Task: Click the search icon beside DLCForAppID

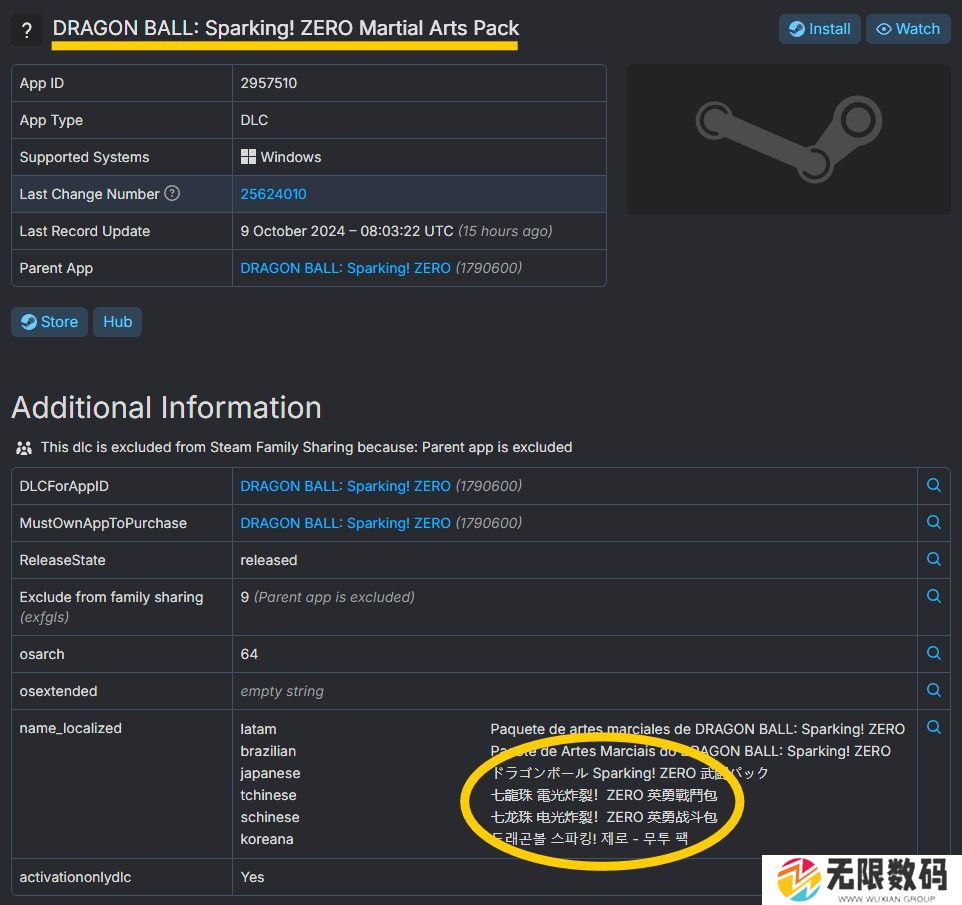Action: (933, 485)
